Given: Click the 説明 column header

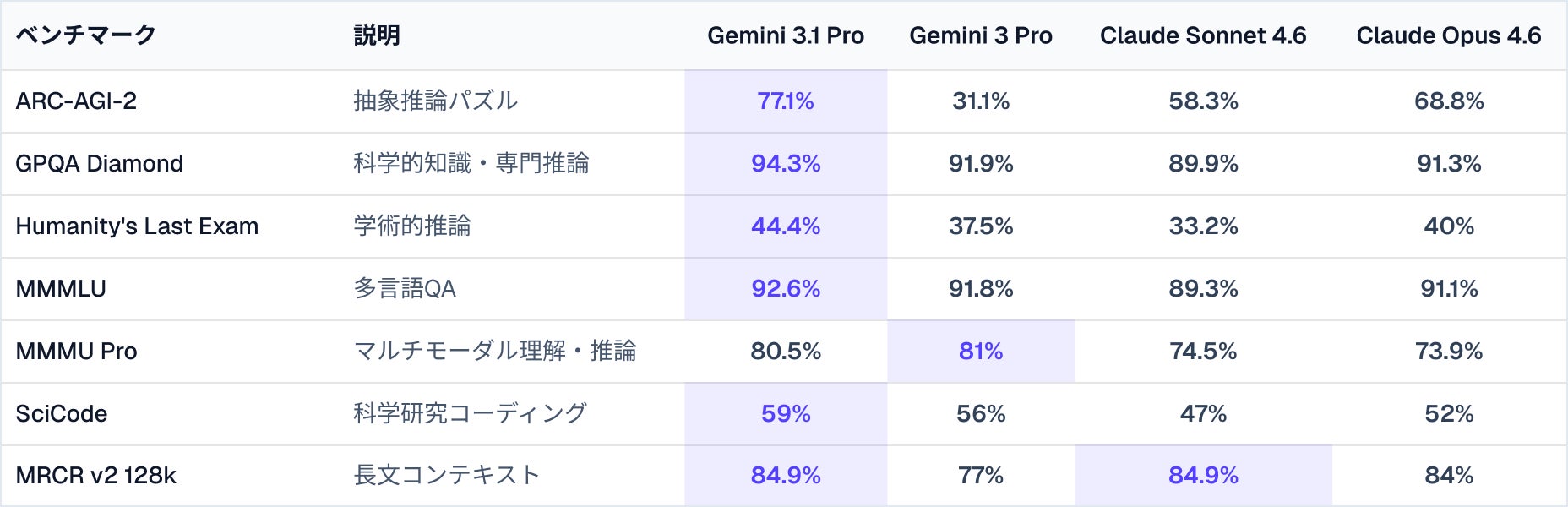Looking at the screenshot, I should point(377,35).
